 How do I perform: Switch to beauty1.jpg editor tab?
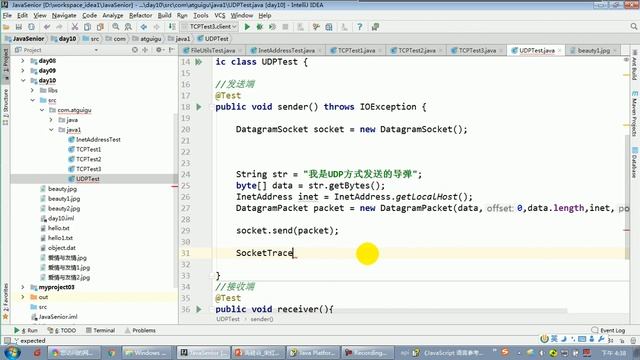[593, 51]
